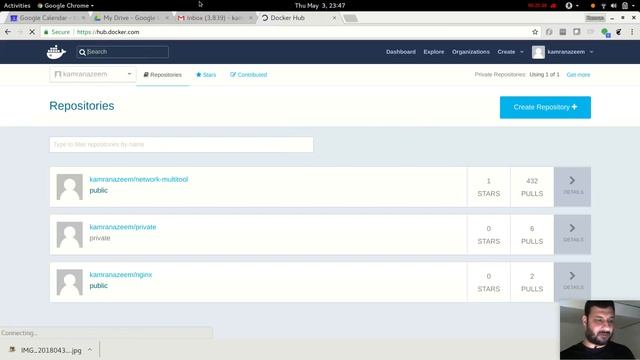This screenshot has width=640, height=360.
Task: Click the battery icon in top bar
Action: click(x=624, y=6)
